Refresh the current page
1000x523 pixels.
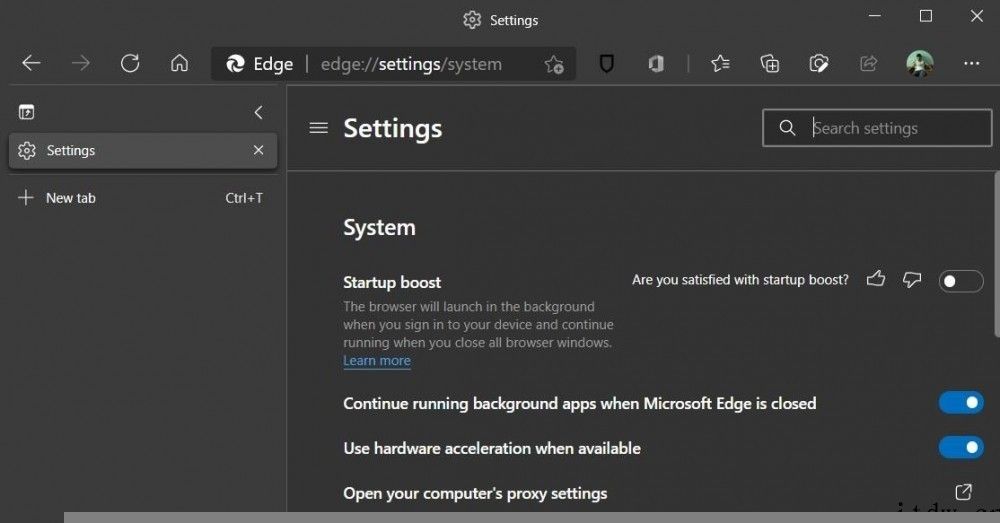130,63
